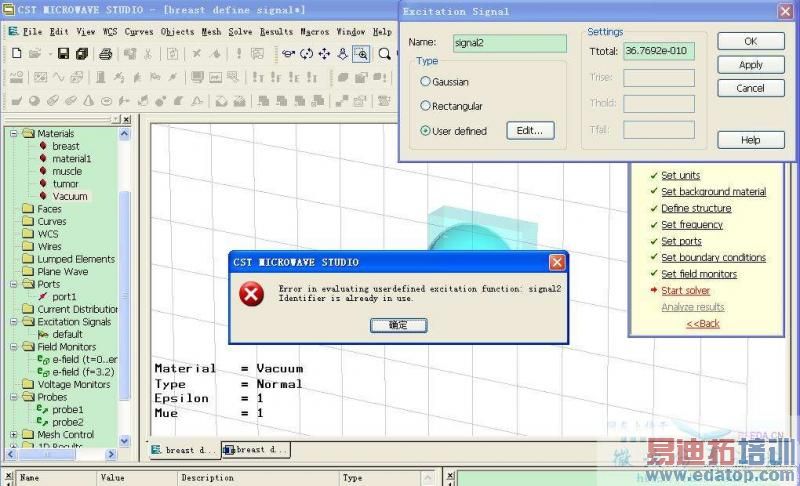Select the Zoom window rectangle icon
Viewport: 800px width, 486px height.
click(x=361, y=53)
